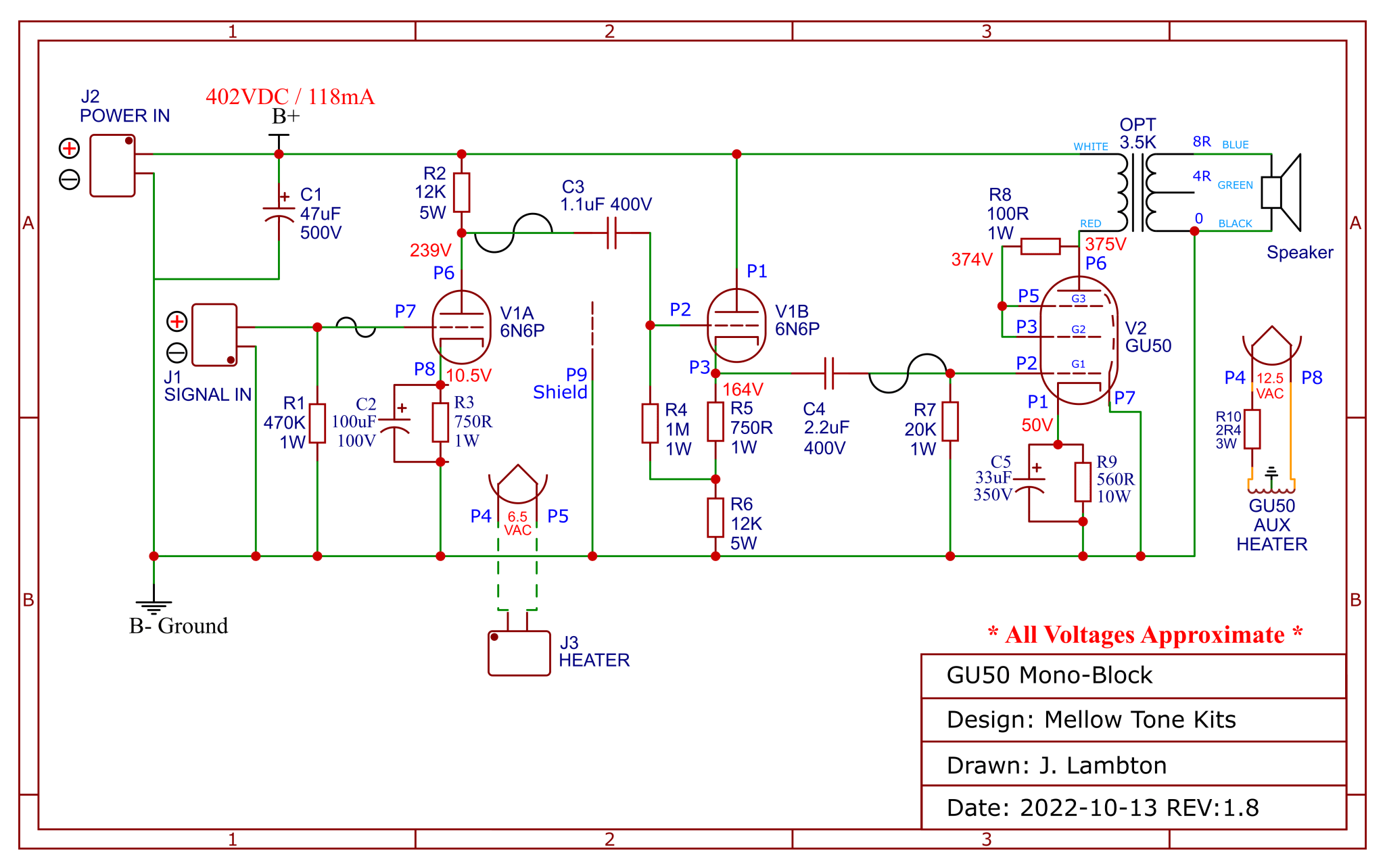The width and height of the screenshot is (1385, 868).
Task: Click the 375V voltage annotation
Action: [1106, 244]
